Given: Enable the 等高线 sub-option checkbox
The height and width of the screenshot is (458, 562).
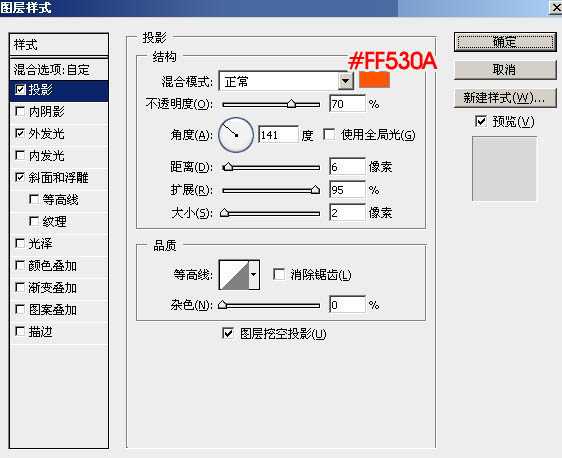Looking at the screenshot, I should point(34,199).
